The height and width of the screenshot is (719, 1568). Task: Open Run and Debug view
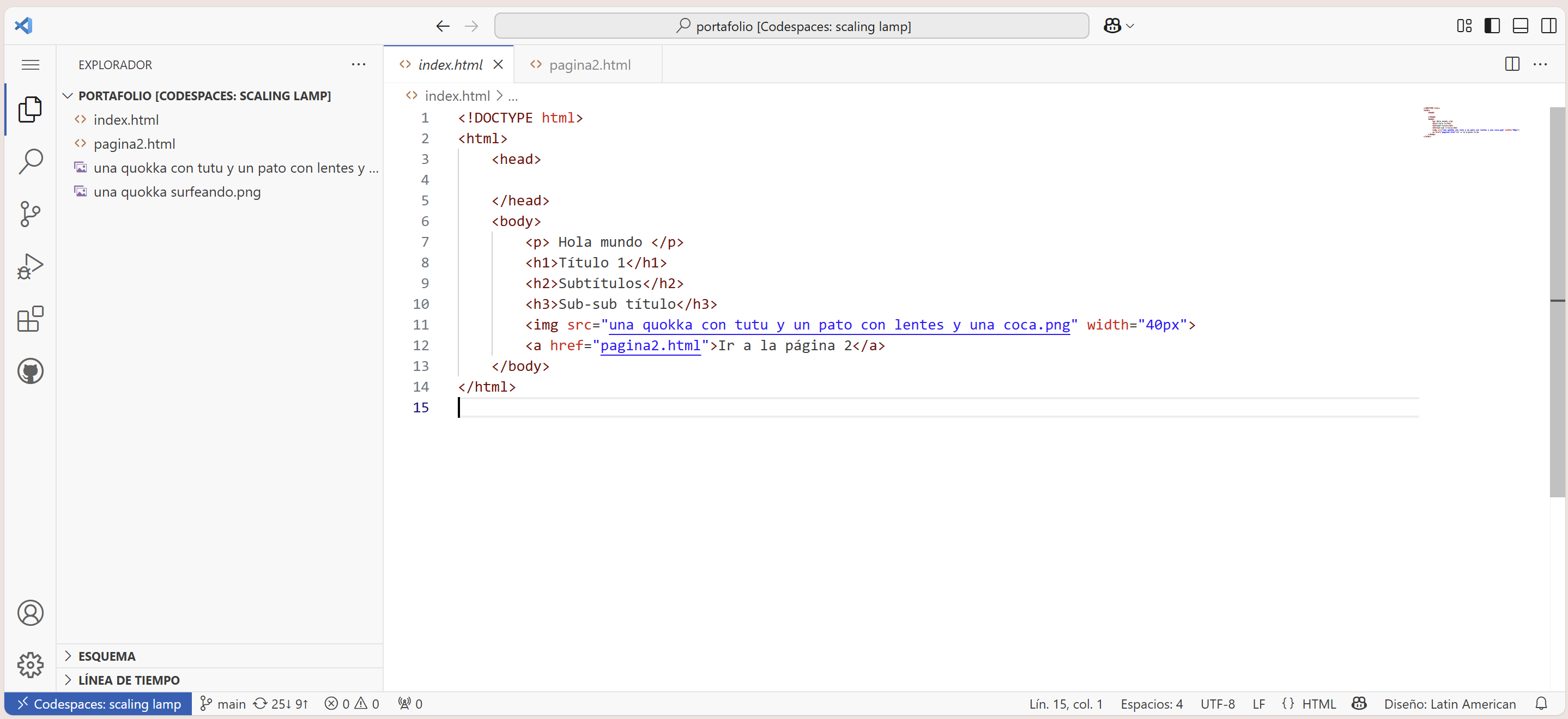coord(31,266)
